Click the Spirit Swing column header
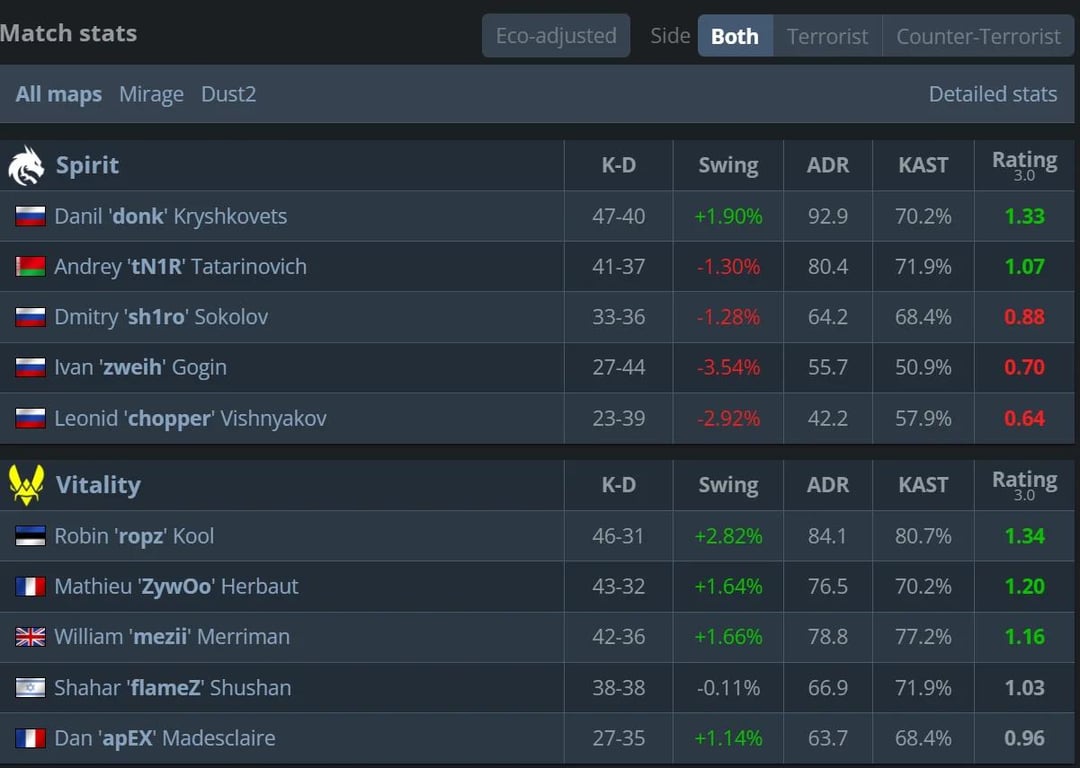The width and height of the screenshot is (1080, 768). [x=728, y=166]
